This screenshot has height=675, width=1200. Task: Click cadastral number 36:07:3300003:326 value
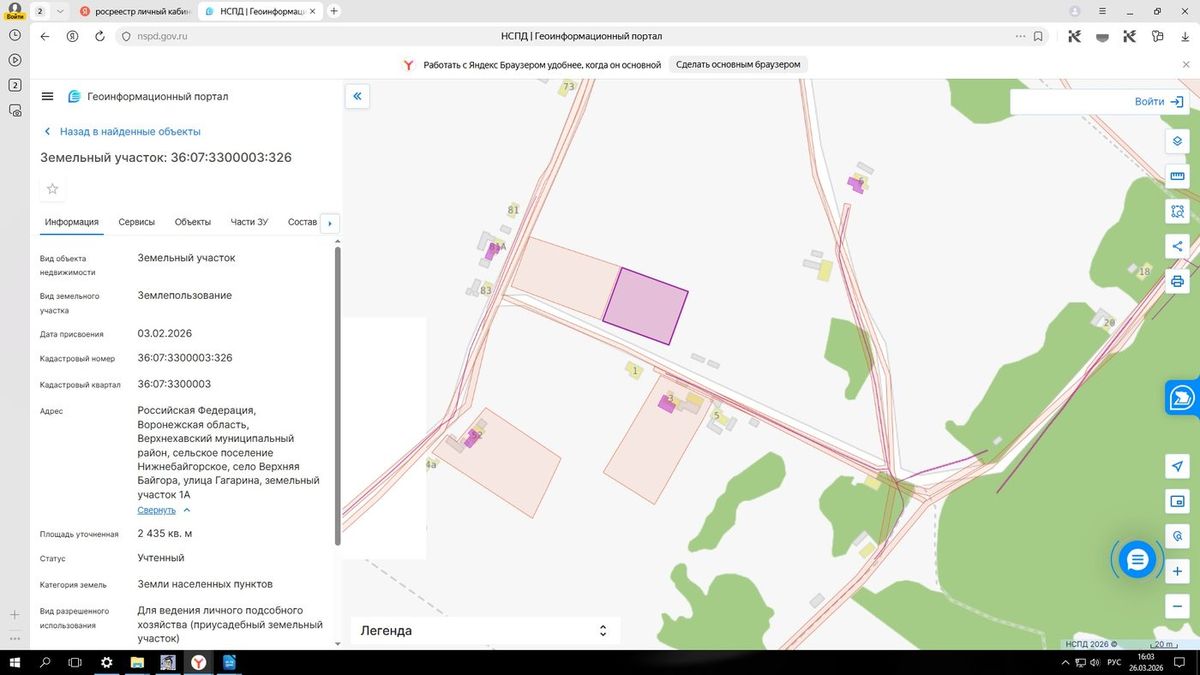click(185, 358)
